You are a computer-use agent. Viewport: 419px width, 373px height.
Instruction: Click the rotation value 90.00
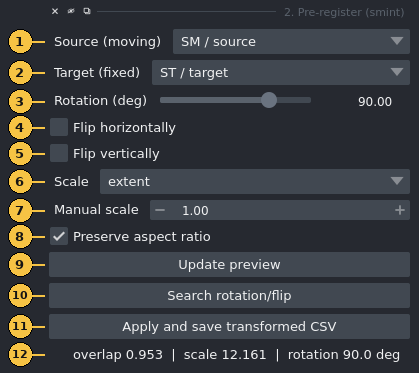pyautogui.click(x=375, y=102)
